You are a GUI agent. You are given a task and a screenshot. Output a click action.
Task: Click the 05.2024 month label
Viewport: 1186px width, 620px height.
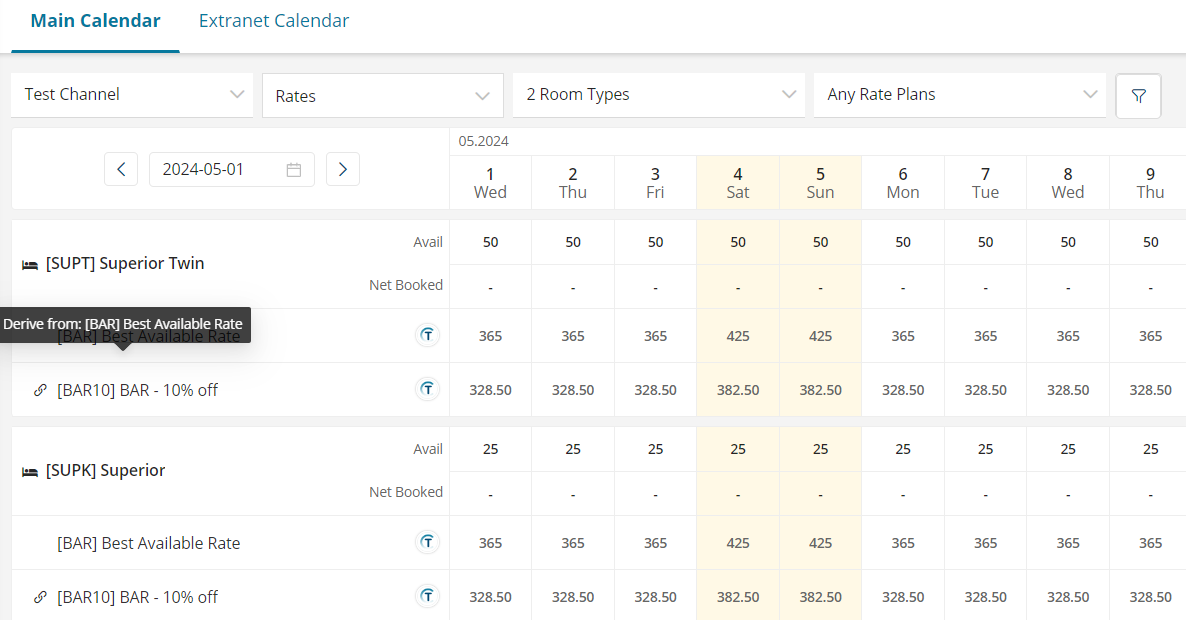(483, 141)
